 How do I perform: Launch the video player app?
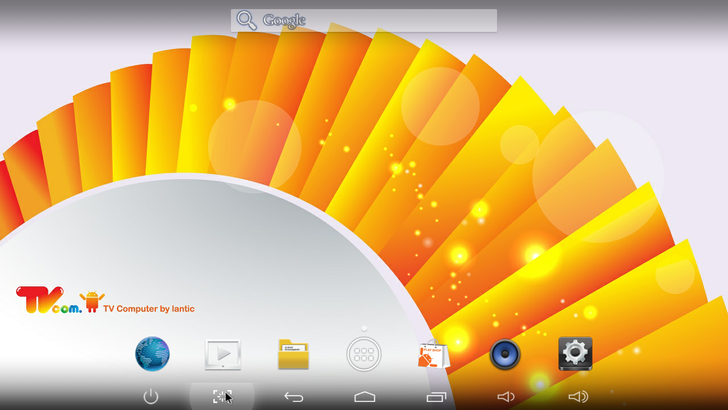click(223, 354)
